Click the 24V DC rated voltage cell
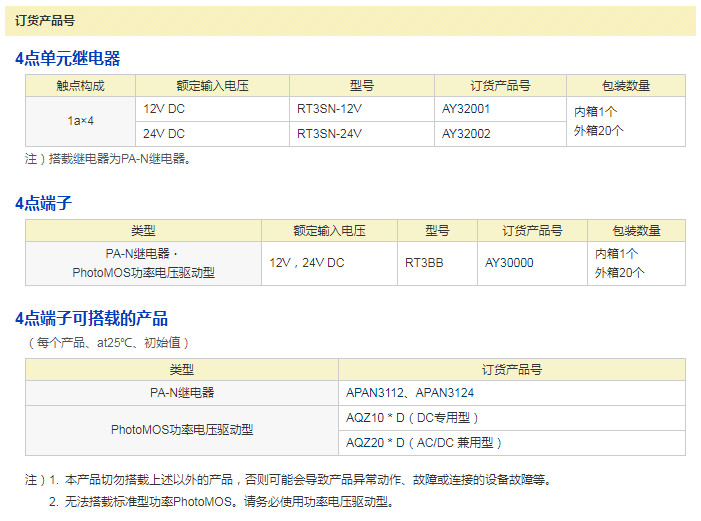Screen dimensions: 701x521 coord(164,134)
